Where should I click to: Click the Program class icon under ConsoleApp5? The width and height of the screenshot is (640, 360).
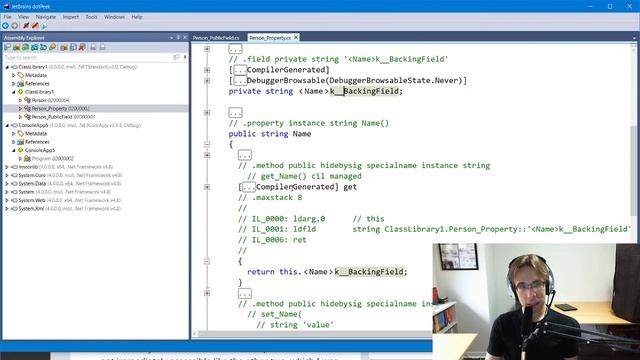[x=27, y=158]
